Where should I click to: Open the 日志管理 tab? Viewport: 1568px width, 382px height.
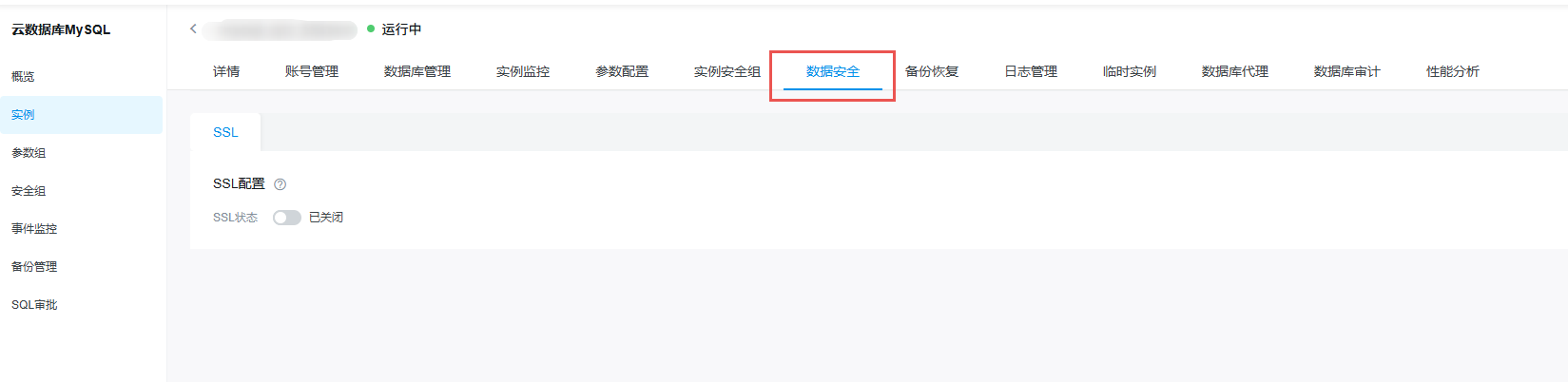[x=1031, y=71]
